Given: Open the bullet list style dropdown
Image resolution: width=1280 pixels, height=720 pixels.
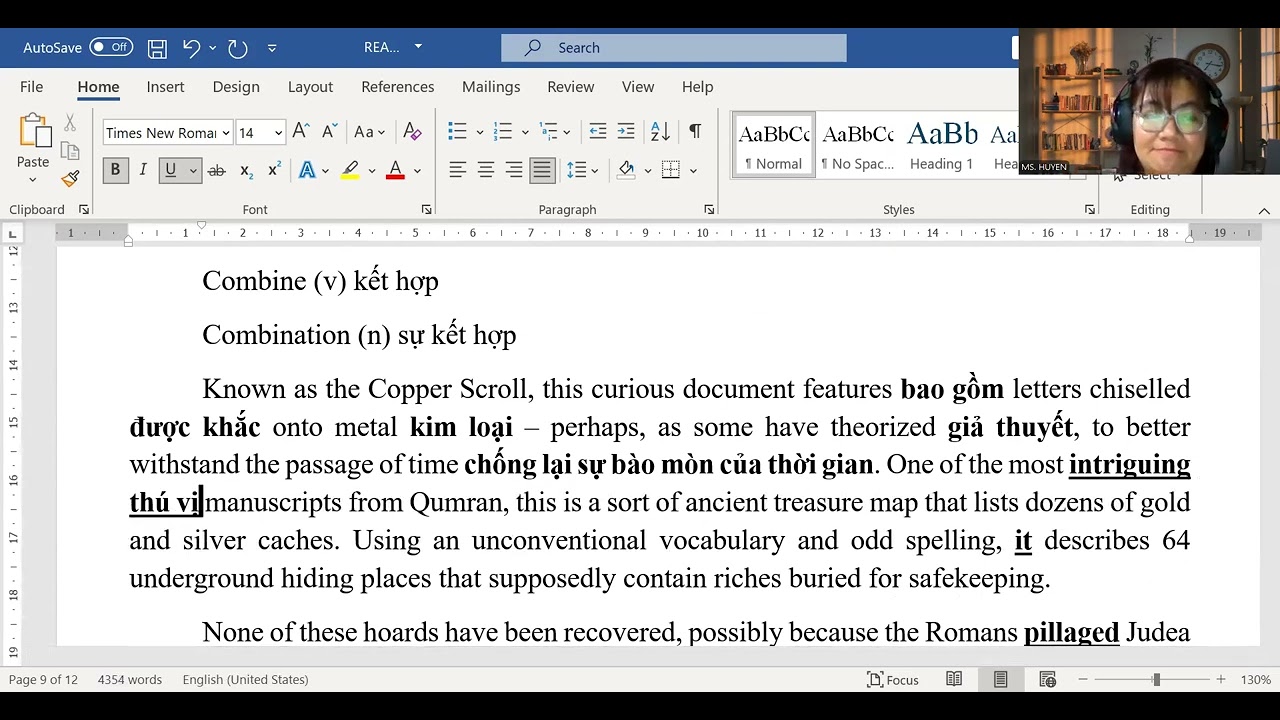Looking at the screenshot, I should (480, 132).
